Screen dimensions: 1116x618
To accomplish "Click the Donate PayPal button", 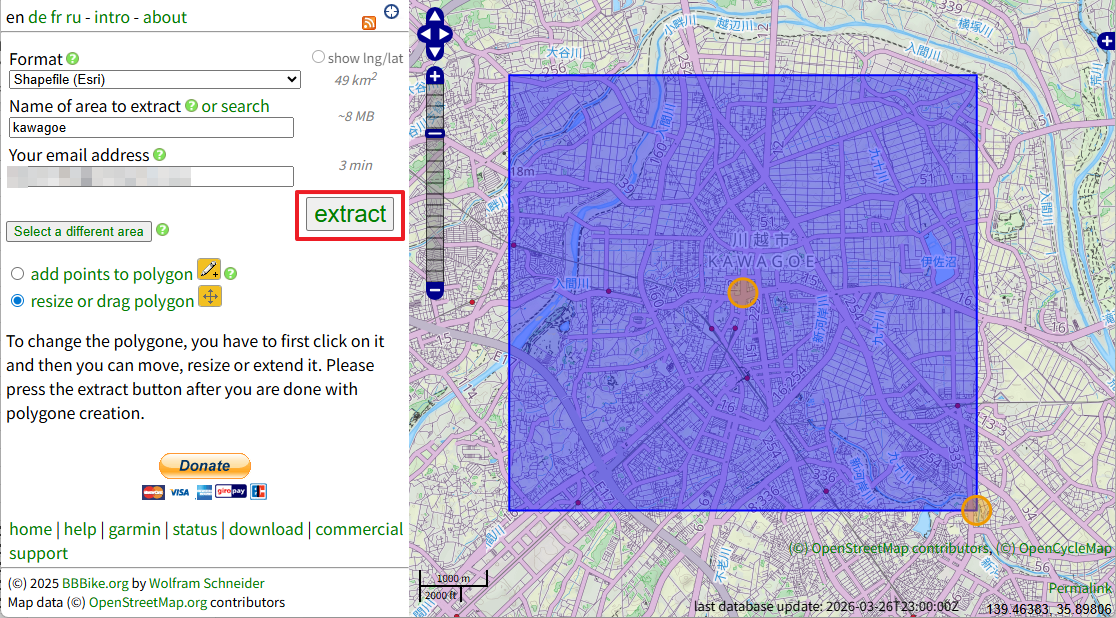I will (x=205, y=465).
